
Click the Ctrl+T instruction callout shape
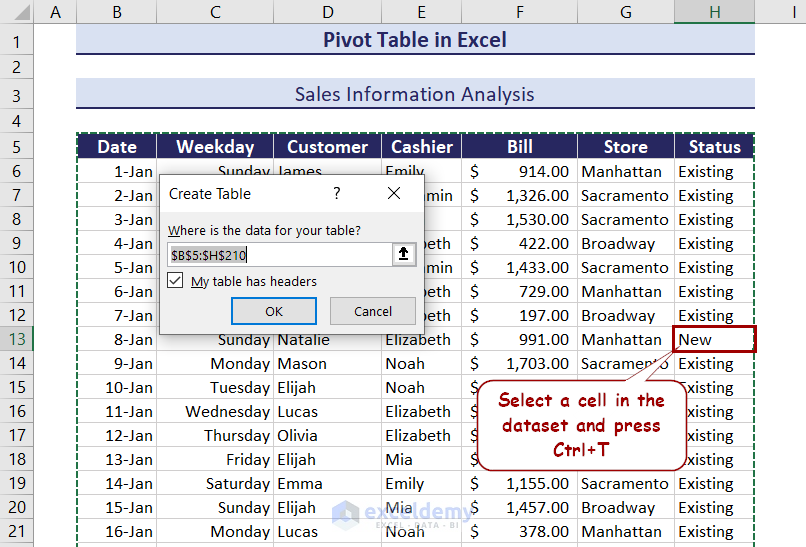click(x=581, y=425)
